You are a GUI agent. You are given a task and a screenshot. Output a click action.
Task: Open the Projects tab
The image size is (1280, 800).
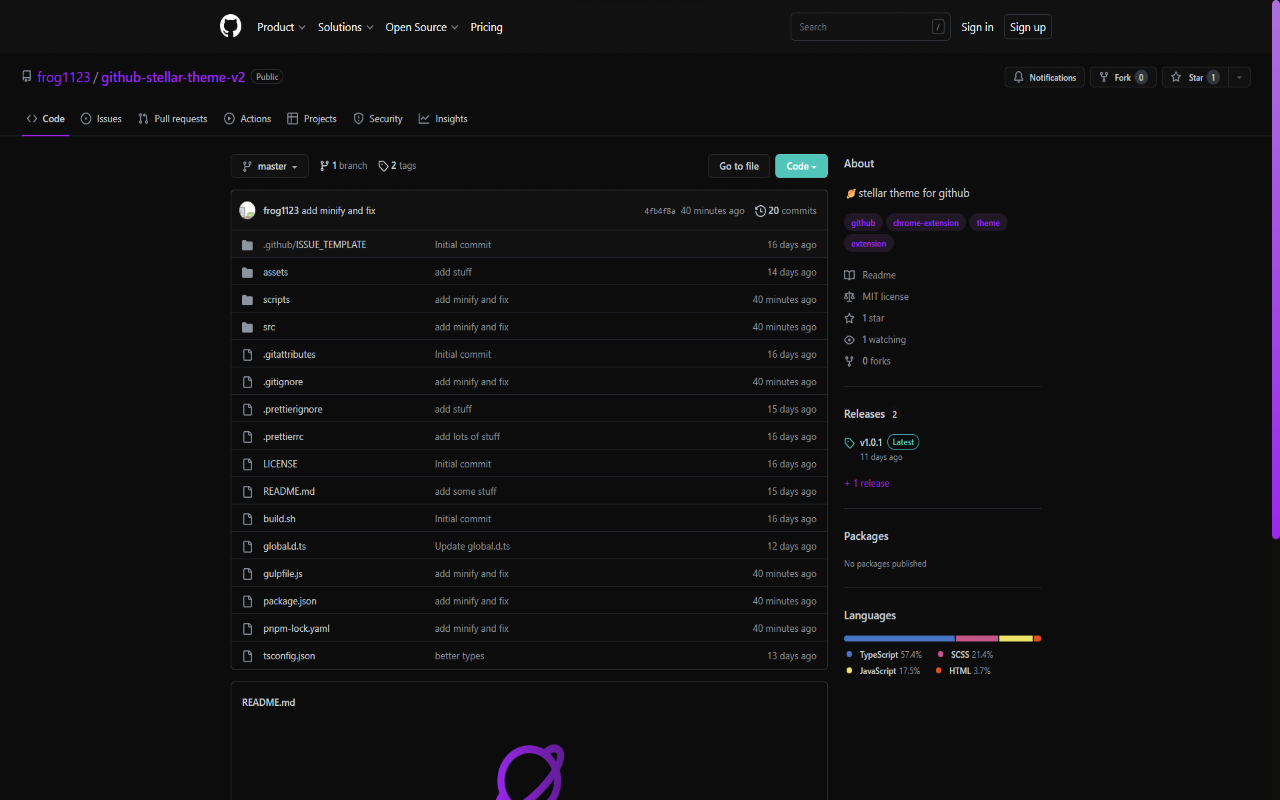(312, 119)
